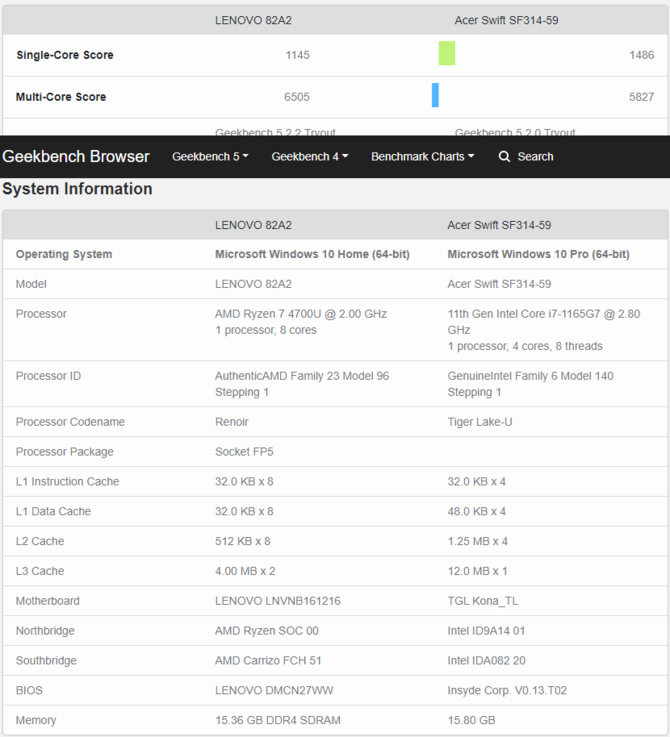Screen dimensions: 670x737
Task: Select AMD Ryzen 7 4700U processor text
Action: [301, 314]
